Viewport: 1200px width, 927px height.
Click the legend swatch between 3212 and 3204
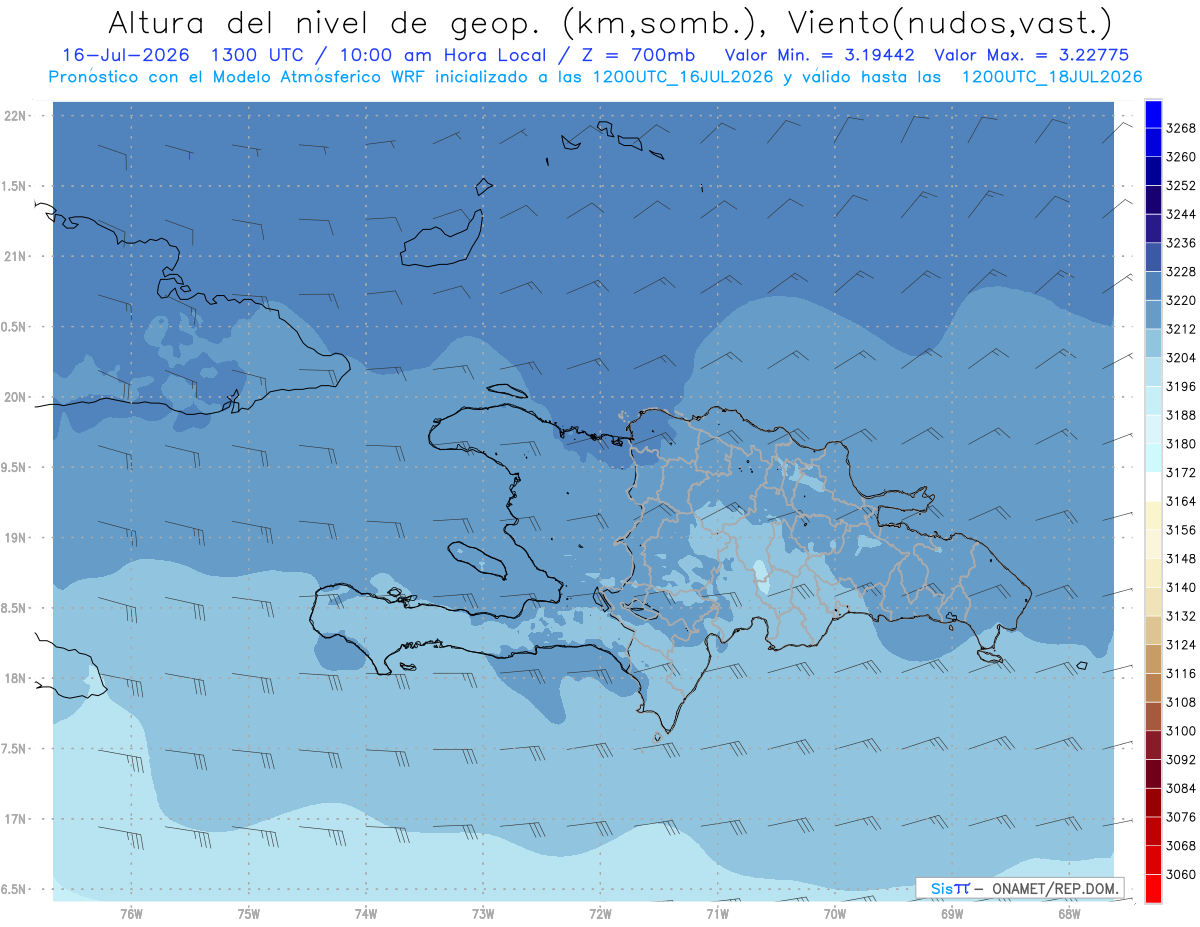tap(1153, 343)
